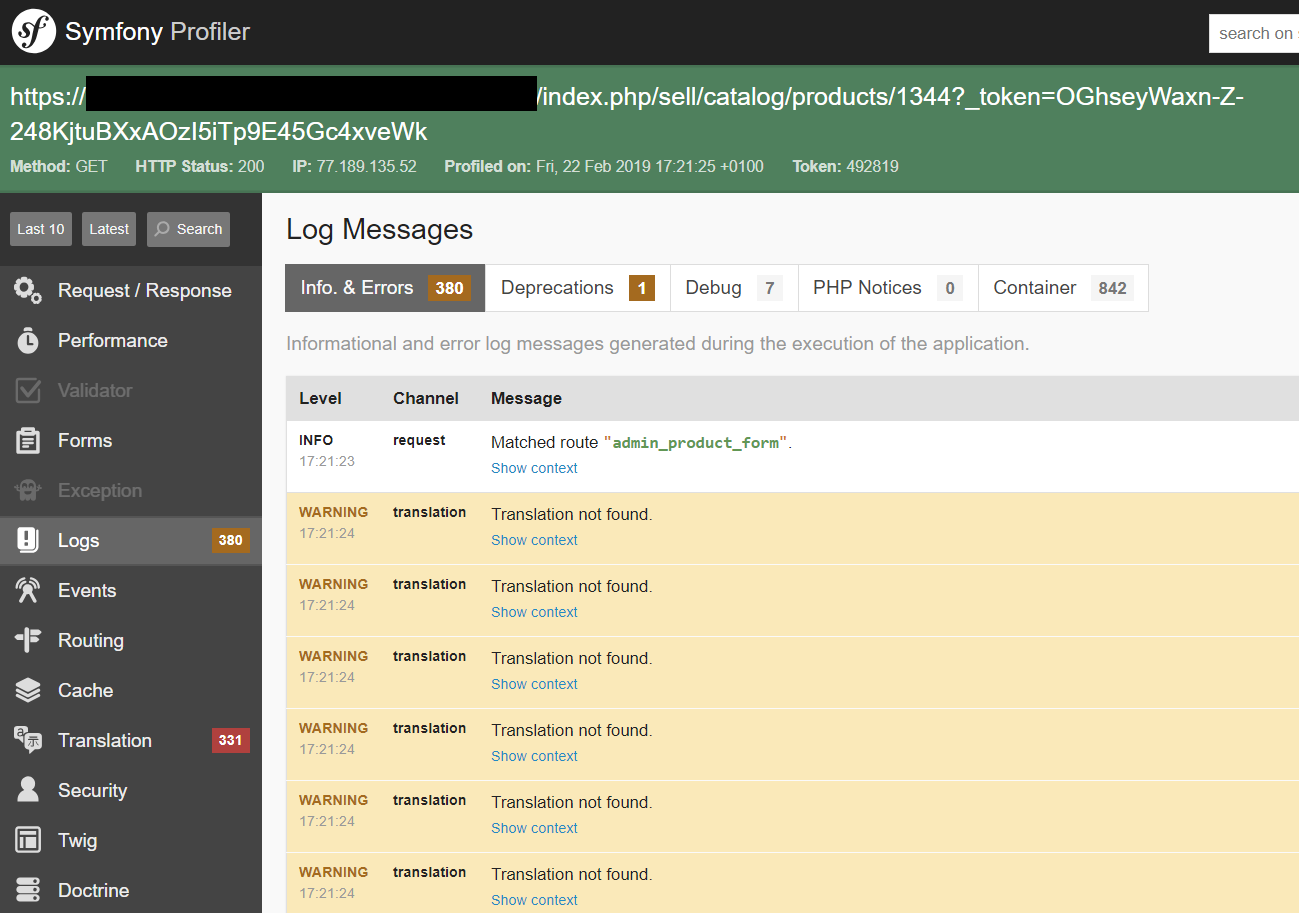Click the magnifier icon in Search button
The width and height of the screenshot is (1299, 913).
pos(163,229)
